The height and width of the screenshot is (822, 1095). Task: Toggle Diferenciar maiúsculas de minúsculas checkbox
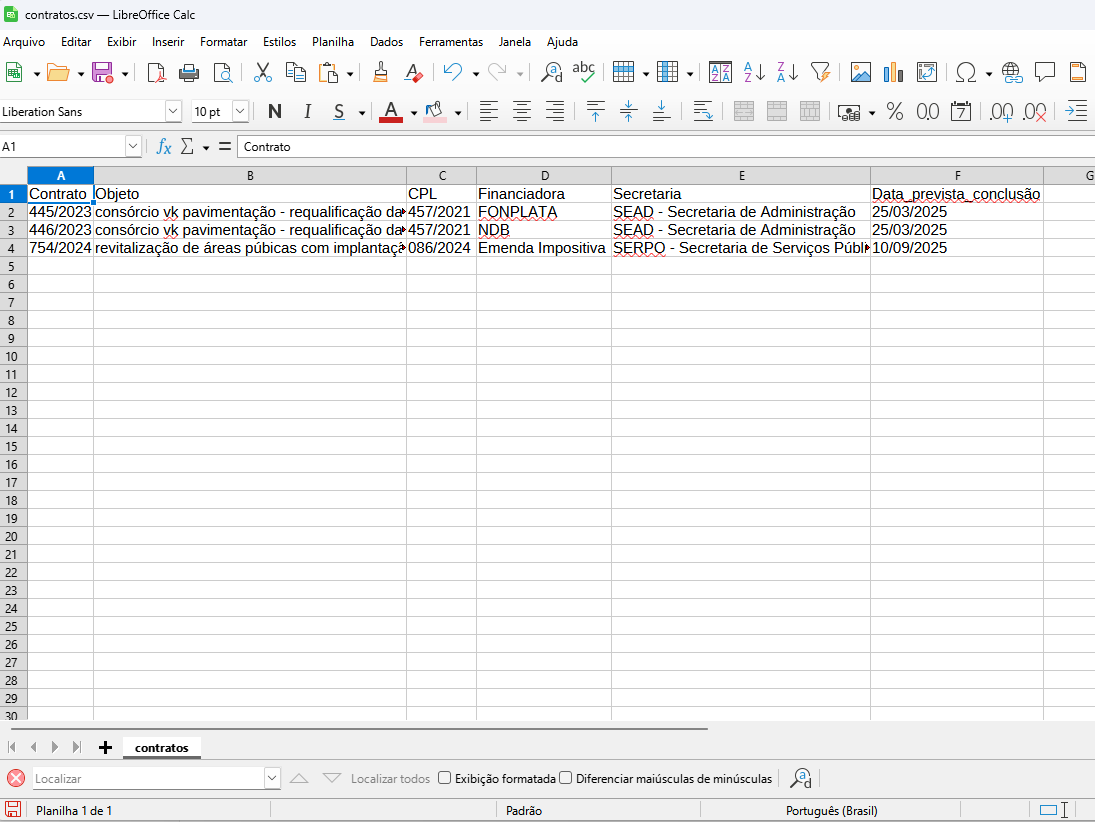click(566, 778)
